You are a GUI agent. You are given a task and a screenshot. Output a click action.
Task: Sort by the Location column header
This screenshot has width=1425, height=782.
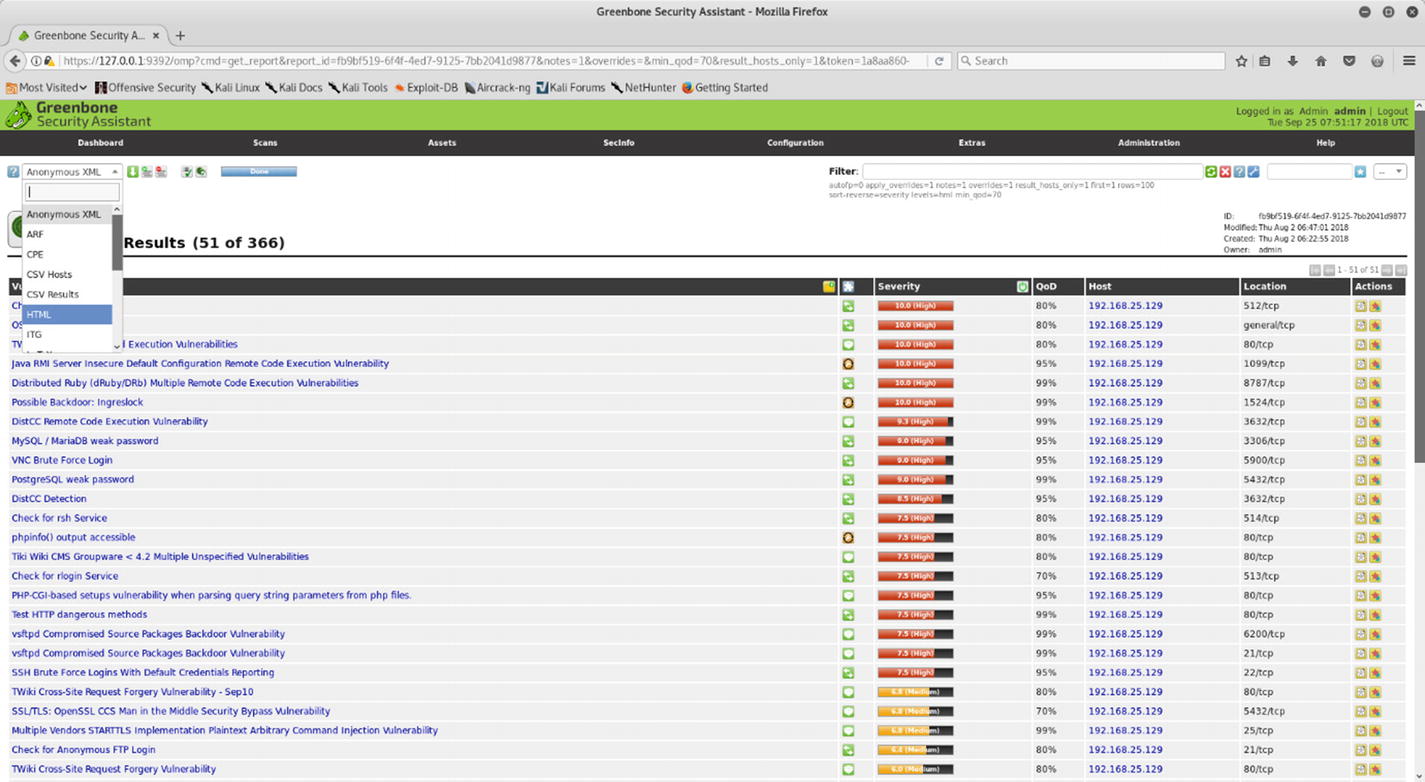(x=1265, y=287)
